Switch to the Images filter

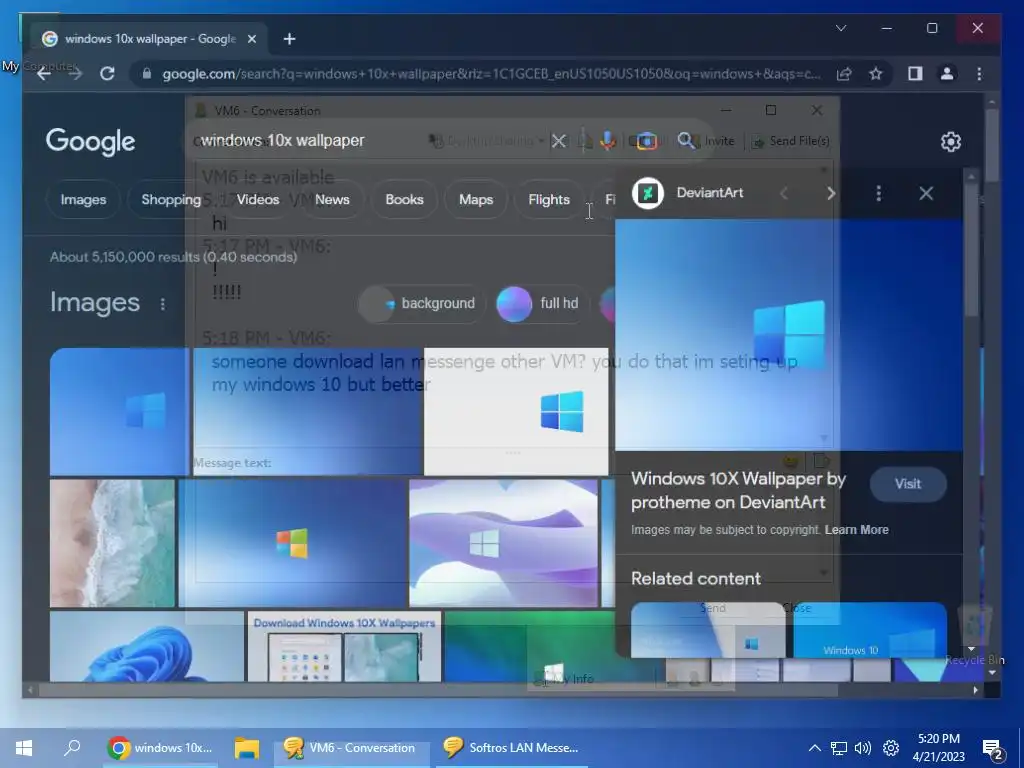click(83, 200)
